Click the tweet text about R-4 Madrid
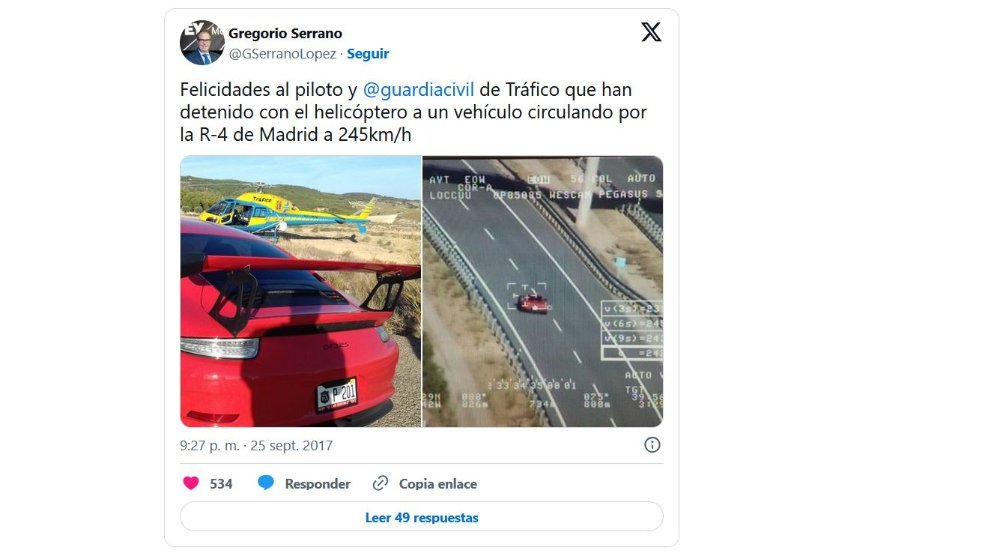The height and width of the screenshot is (559, 1000). coord(413,112)
